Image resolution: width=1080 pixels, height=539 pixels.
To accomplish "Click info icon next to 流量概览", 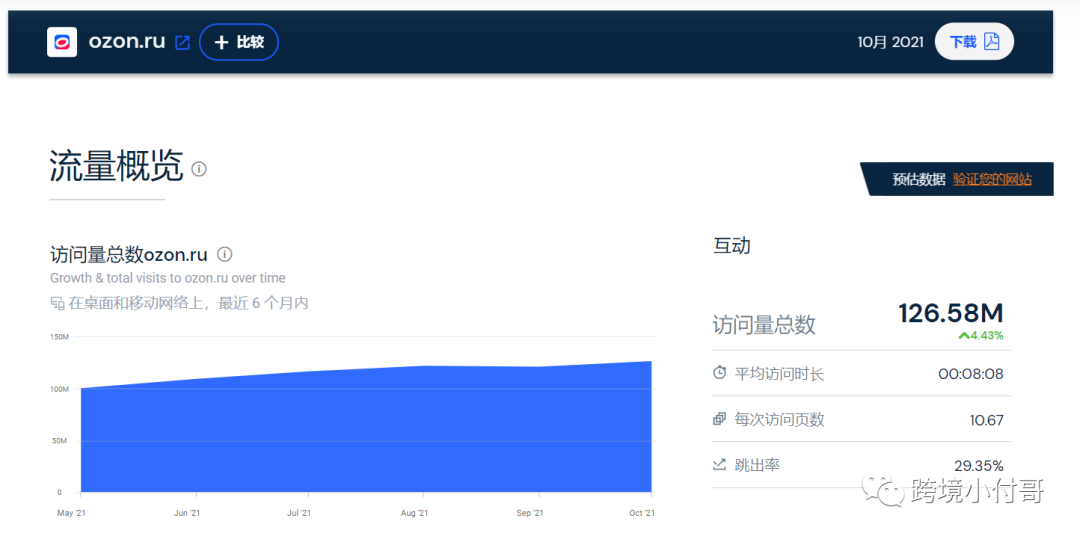I will point(199,169).
